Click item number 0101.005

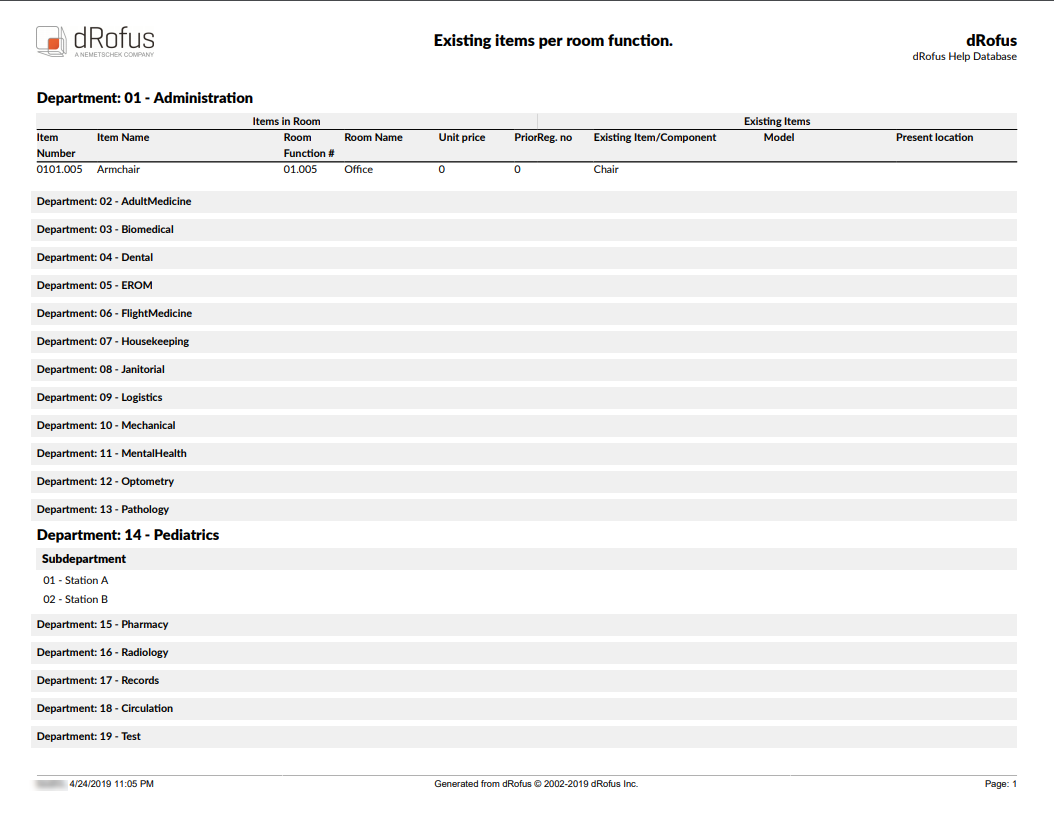click(x=59, y=169)
